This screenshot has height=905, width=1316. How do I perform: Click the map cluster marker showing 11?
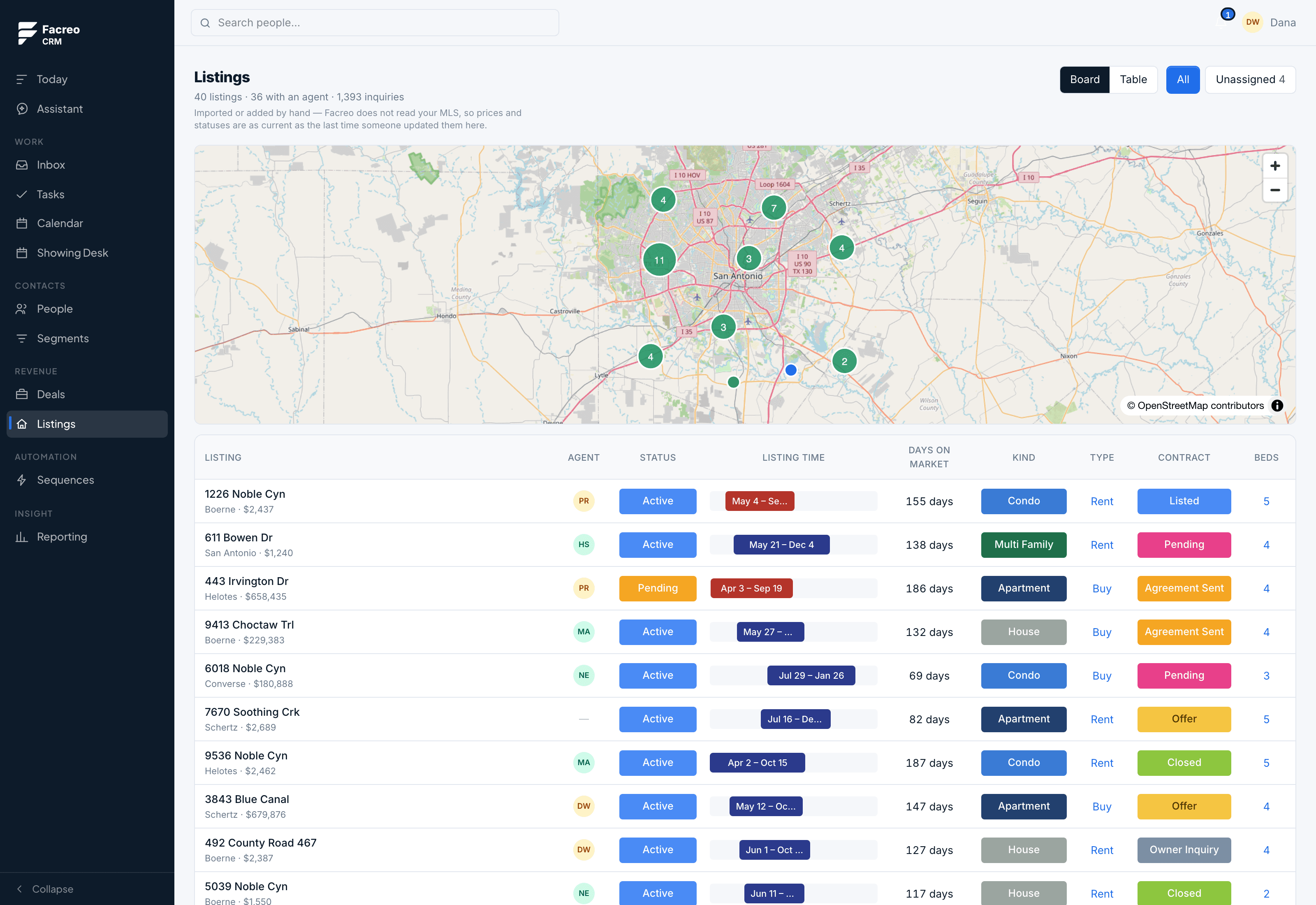pos(659,260)
